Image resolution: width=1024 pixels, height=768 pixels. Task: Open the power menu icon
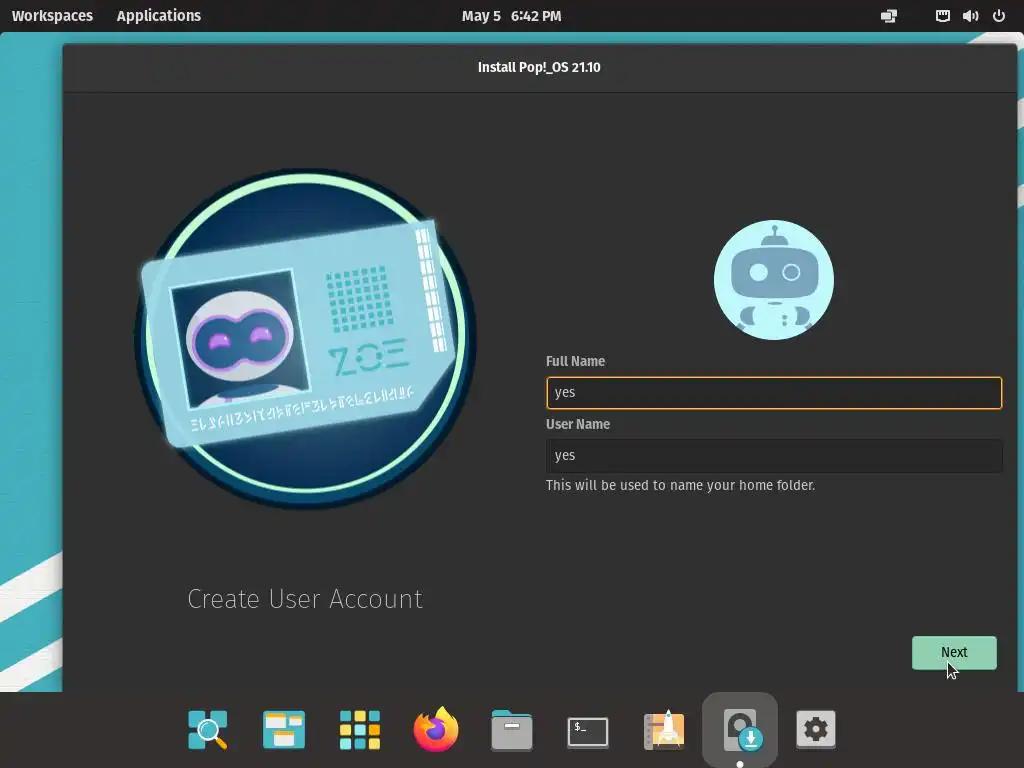click(999, 16)
